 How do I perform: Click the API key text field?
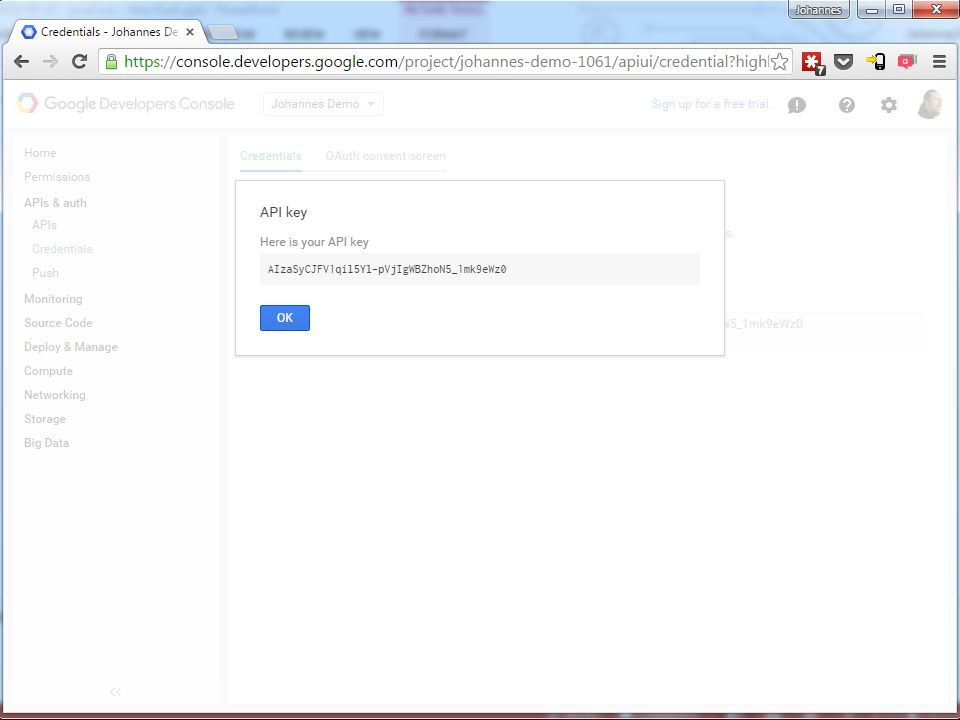(x=479, y=269)
